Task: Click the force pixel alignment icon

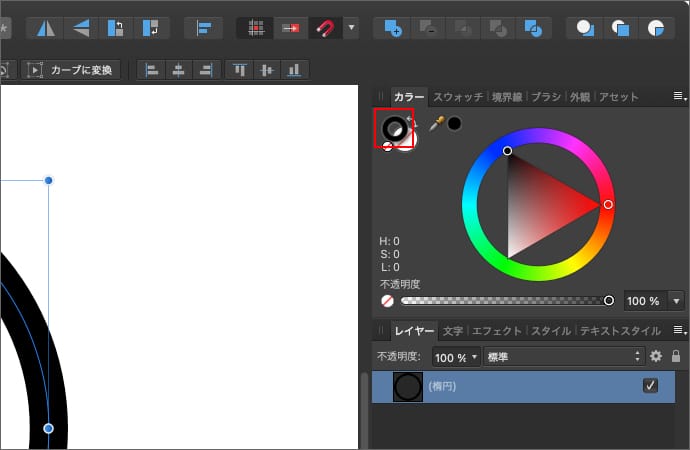Action: pyautogui.click(x=256, y=28)
